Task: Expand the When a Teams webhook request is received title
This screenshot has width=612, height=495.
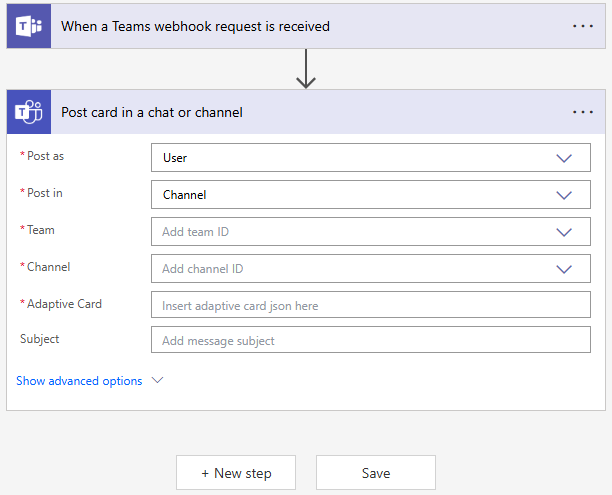Action: click(195, 26)
